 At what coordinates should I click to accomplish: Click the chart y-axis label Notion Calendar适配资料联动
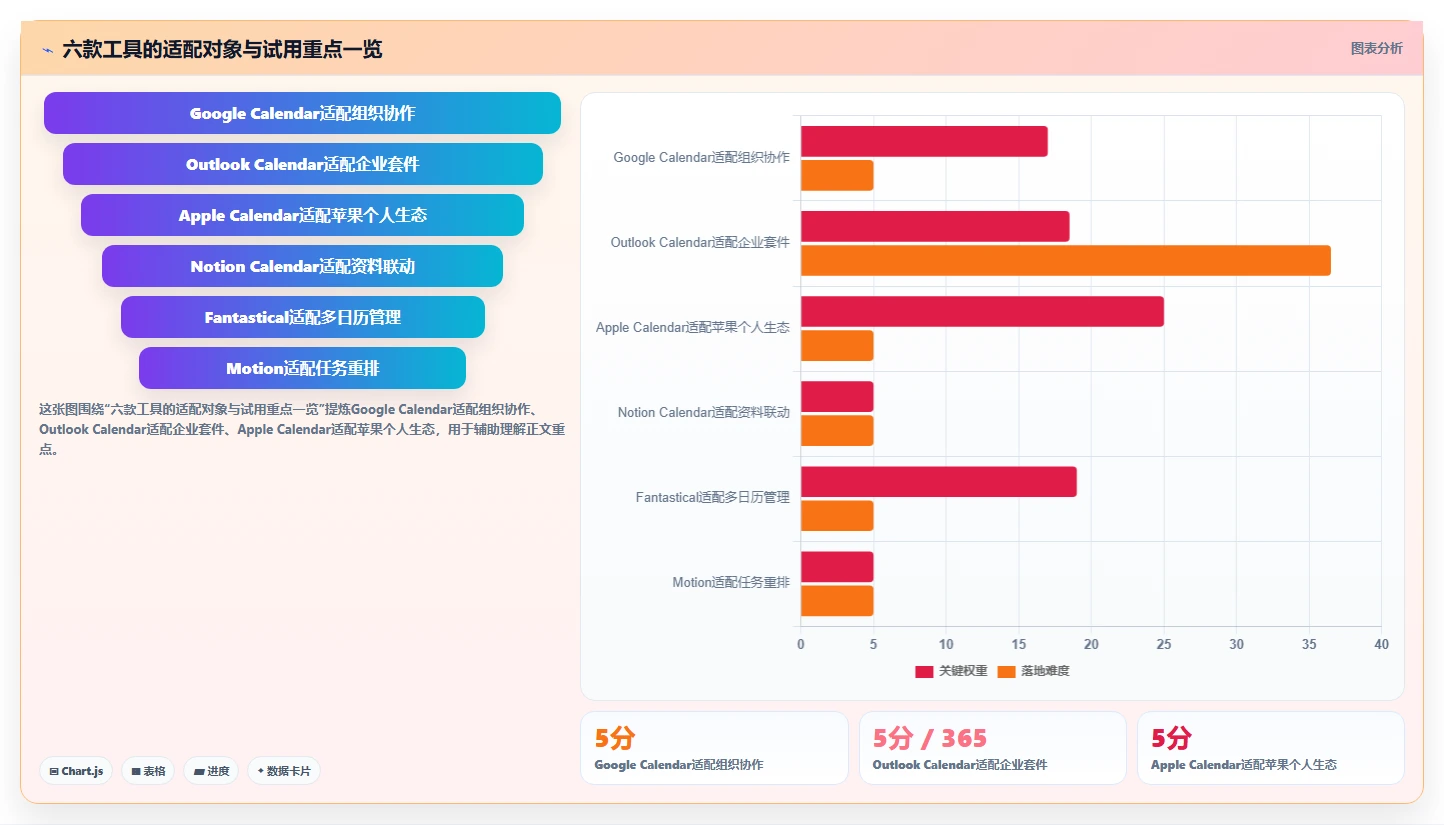(703, 412)
